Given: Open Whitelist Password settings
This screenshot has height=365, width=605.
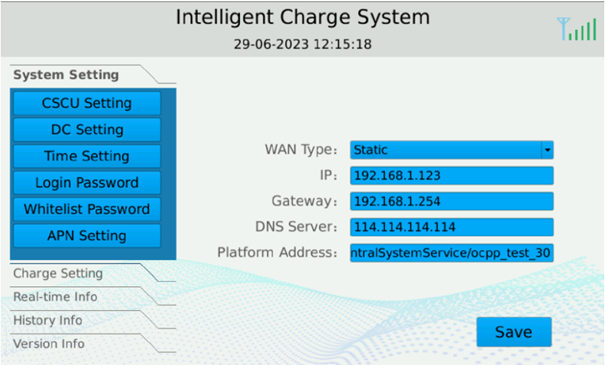Looking at the screenshot, I should pyautogui.click(x=87, y=209).
